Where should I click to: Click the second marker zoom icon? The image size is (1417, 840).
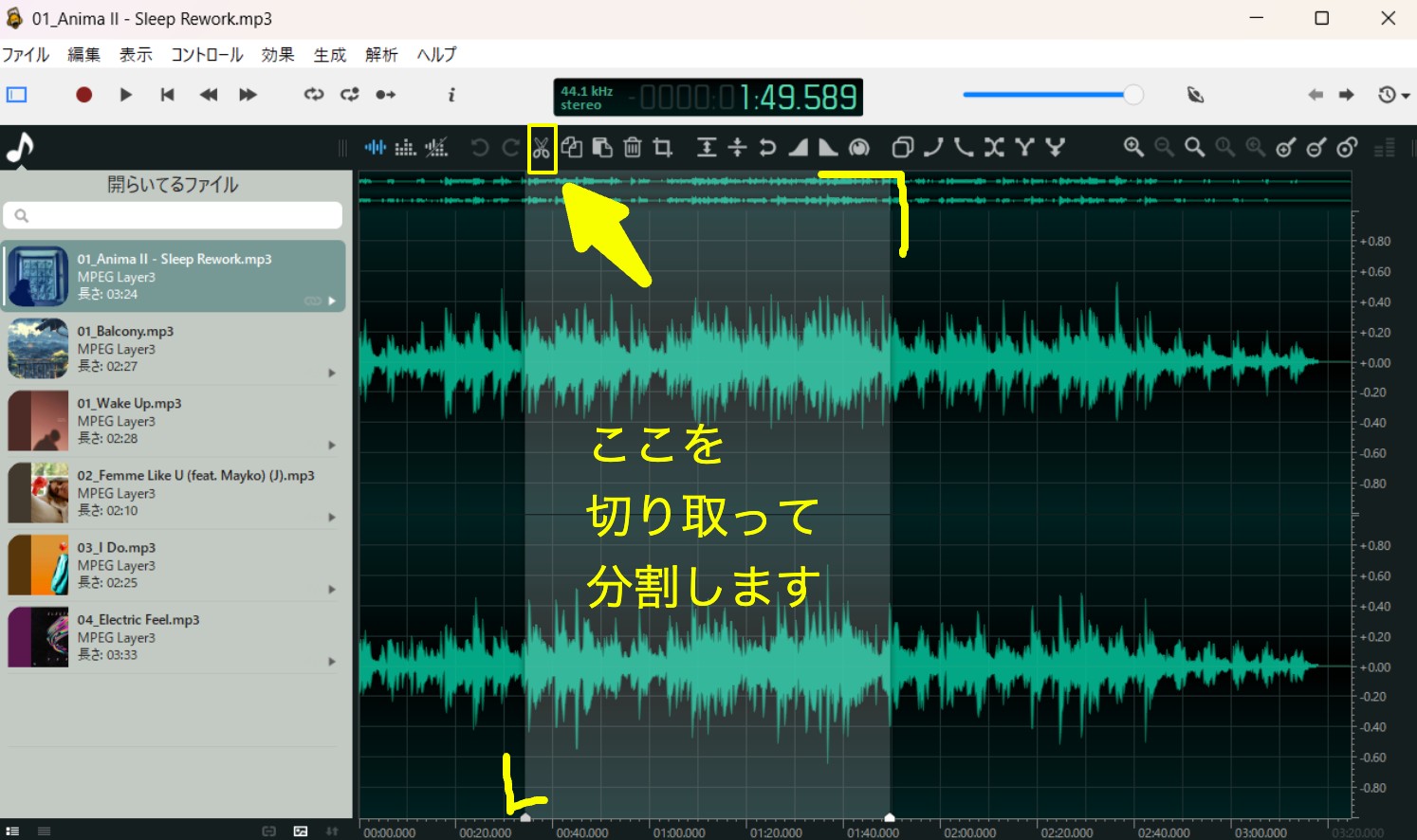1316,147
